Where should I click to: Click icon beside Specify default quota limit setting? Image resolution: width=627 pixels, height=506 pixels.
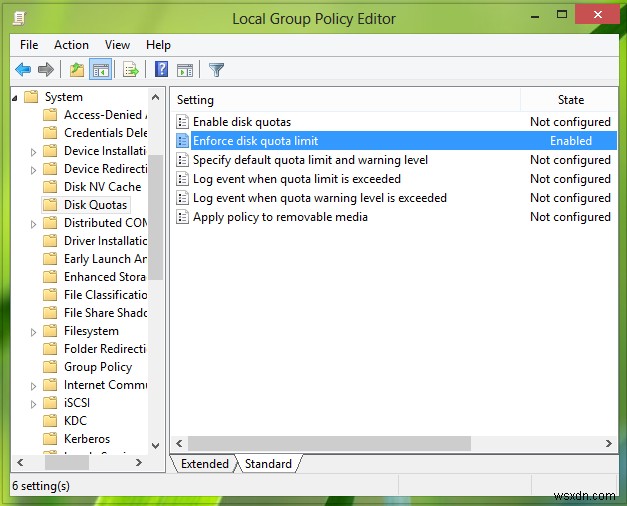[x=182, y=160]
